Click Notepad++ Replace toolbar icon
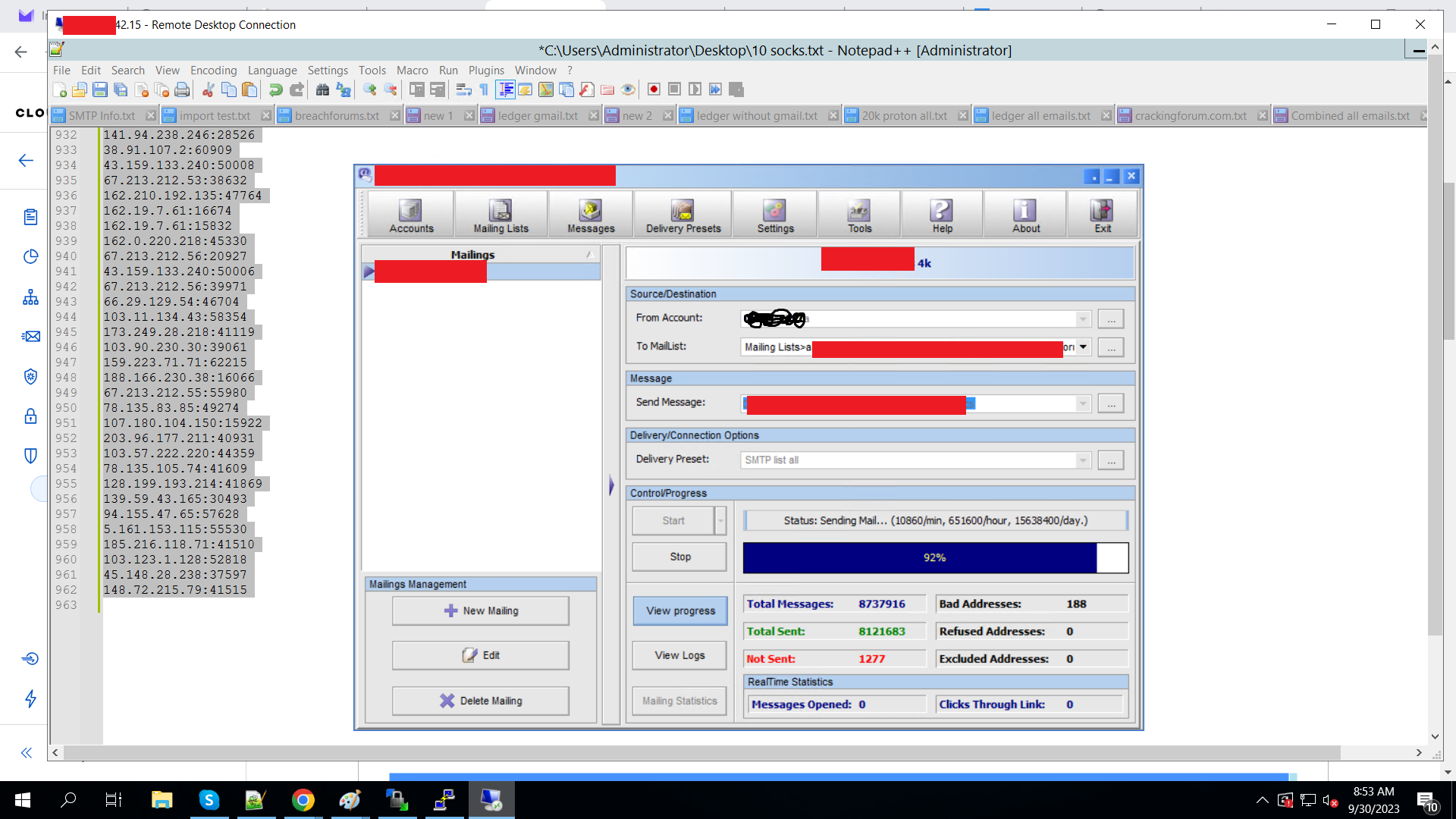The width and height of the screenshot is (1456, 819). (344, 89)
